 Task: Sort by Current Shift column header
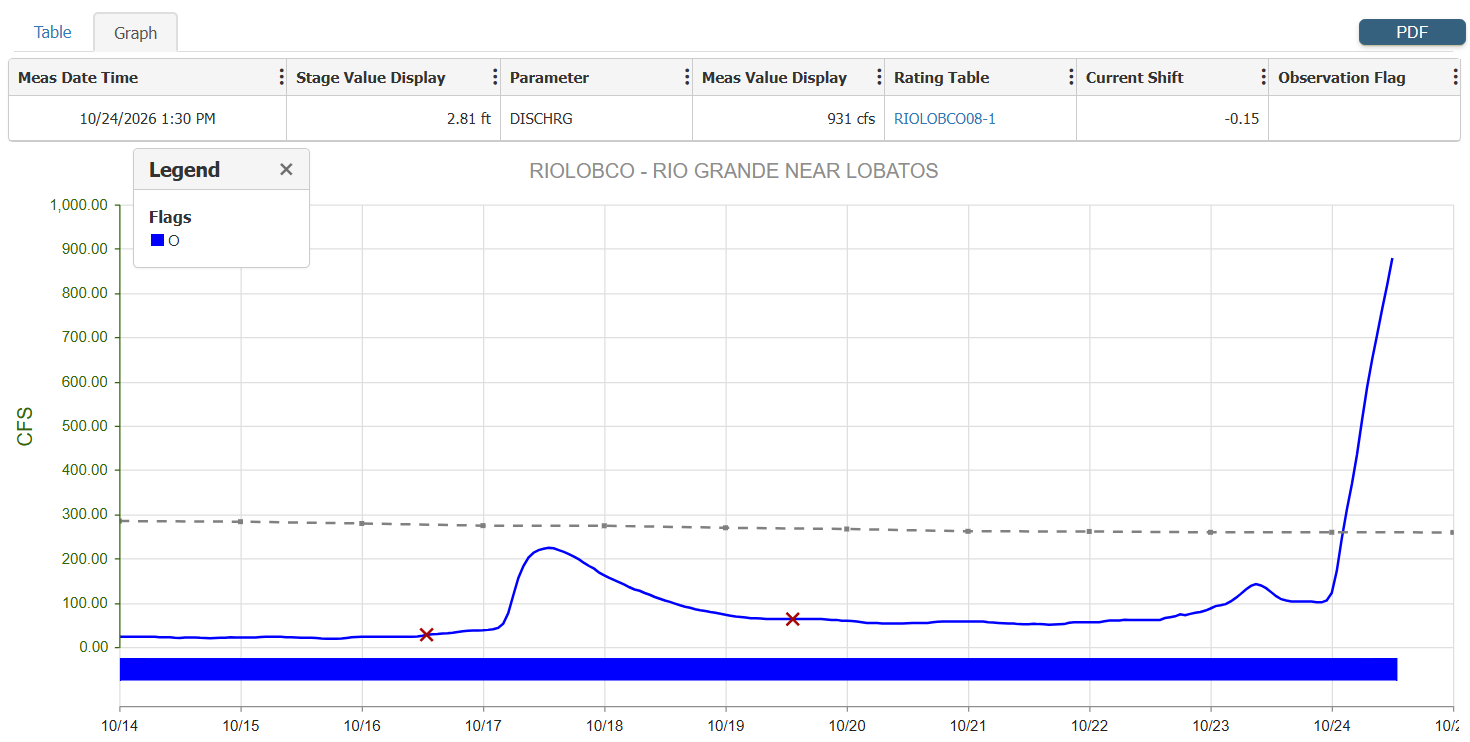click(1135, 78)
